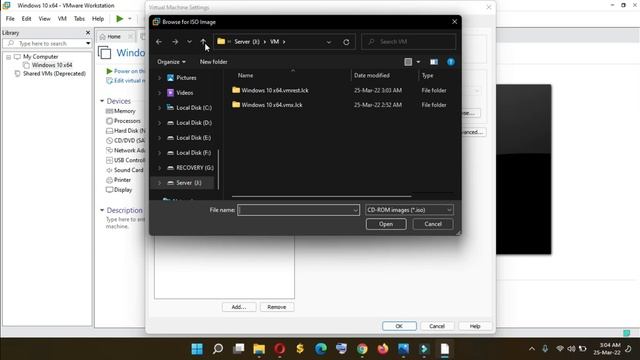Viewport: 640px width, 360px height.
Task: Click Add in Virtual Machine Settings
Action: [239, 307]
